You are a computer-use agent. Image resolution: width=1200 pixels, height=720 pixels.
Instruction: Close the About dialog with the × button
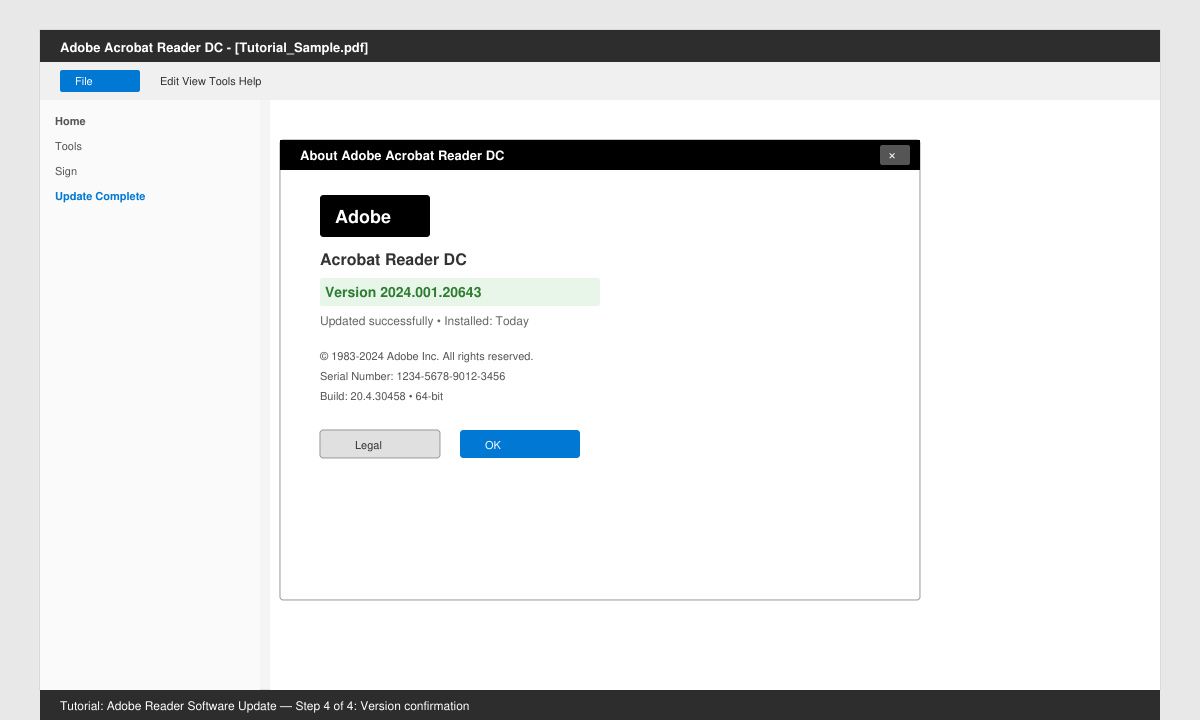click(x=895, y=155)
